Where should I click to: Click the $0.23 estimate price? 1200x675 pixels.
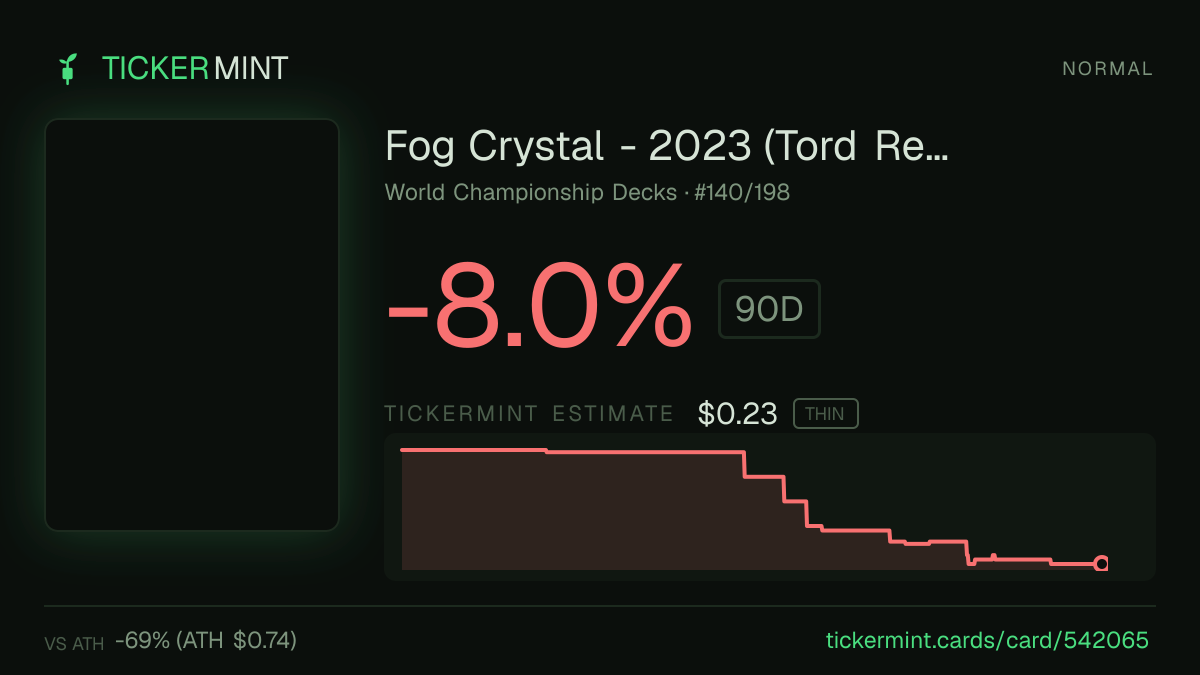point(737,414)
